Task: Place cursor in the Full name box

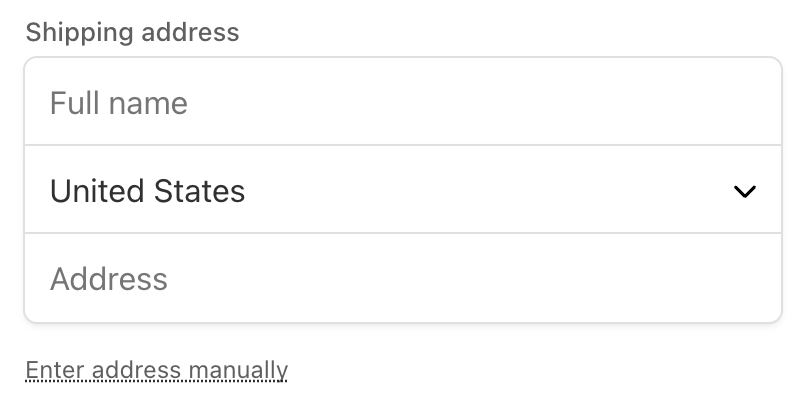Action: [402, 102]
